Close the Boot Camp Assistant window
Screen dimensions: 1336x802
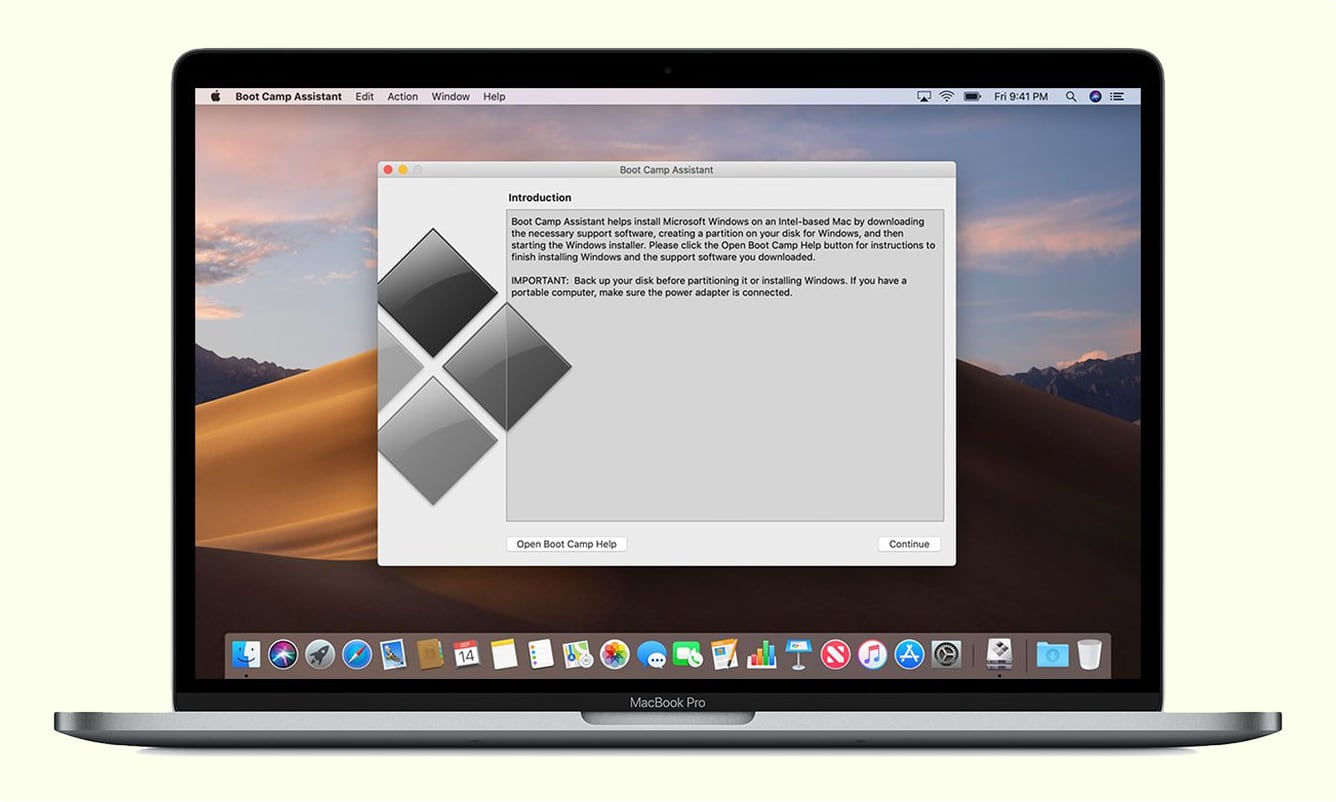point(389,170)
